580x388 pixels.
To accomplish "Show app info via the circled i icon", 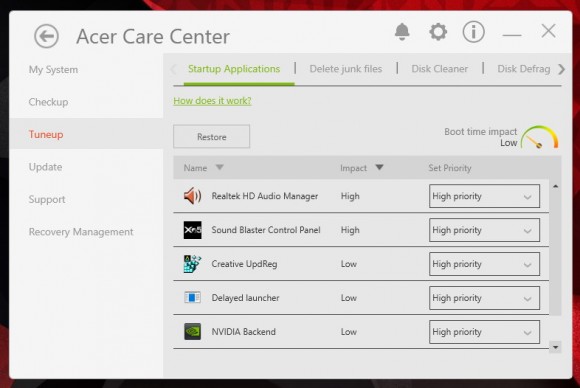I will [x=473, y=32].
